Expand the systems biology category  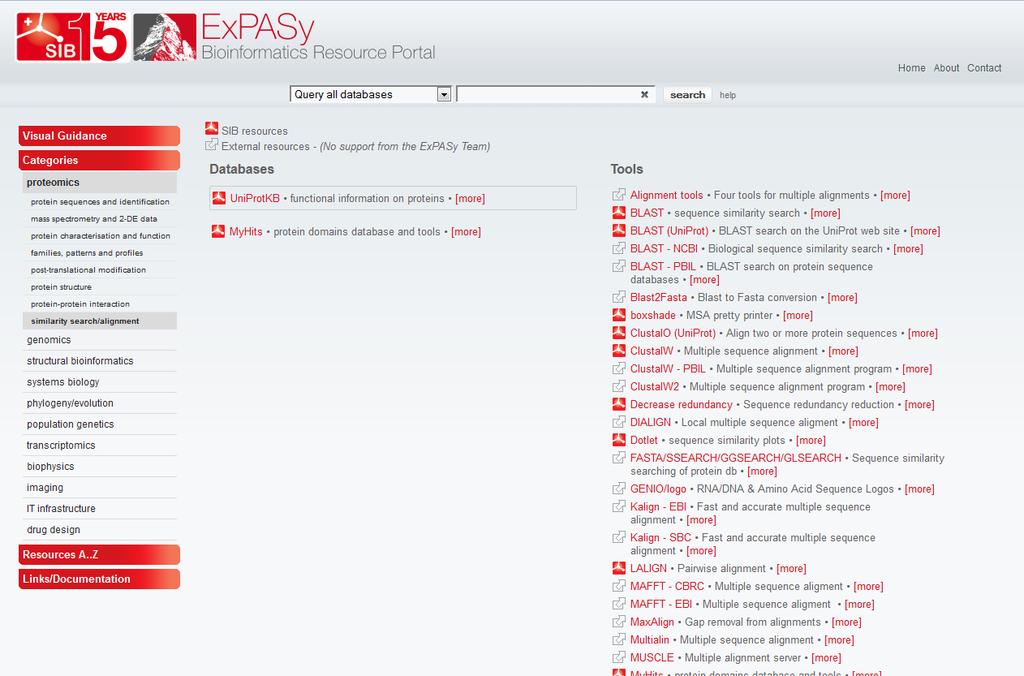pos(100,382)
